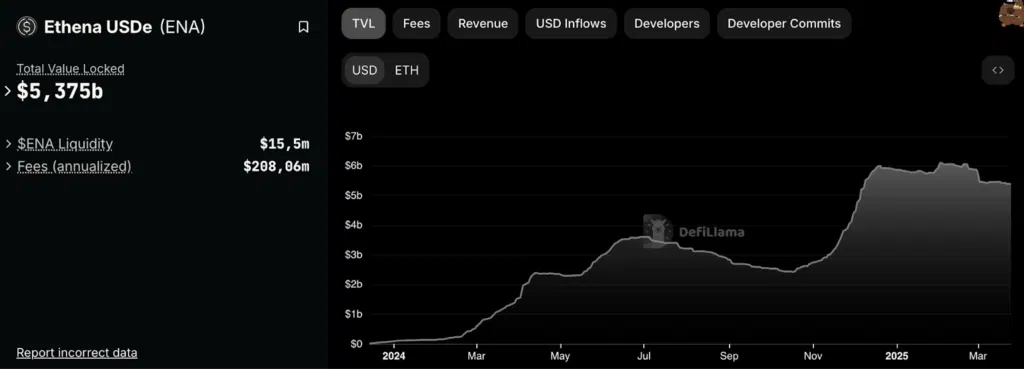
Task: Click the Report incorrect data link
Action: click(77, 353)
